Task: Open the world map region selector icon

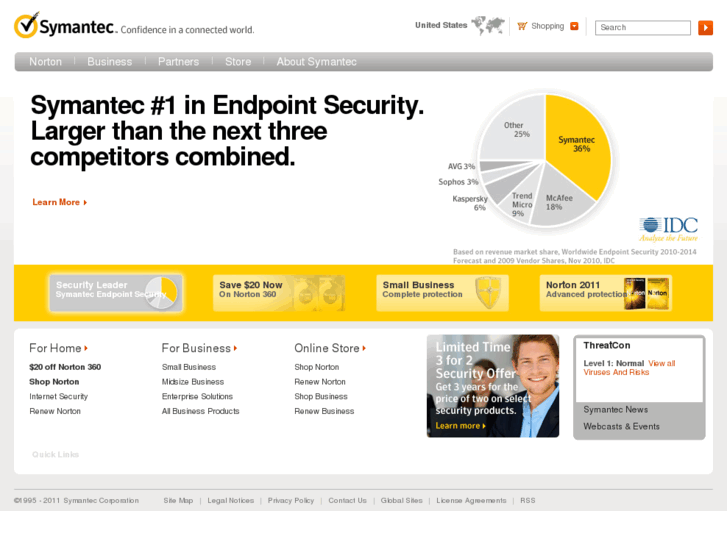Action: (x=488, y=25)
